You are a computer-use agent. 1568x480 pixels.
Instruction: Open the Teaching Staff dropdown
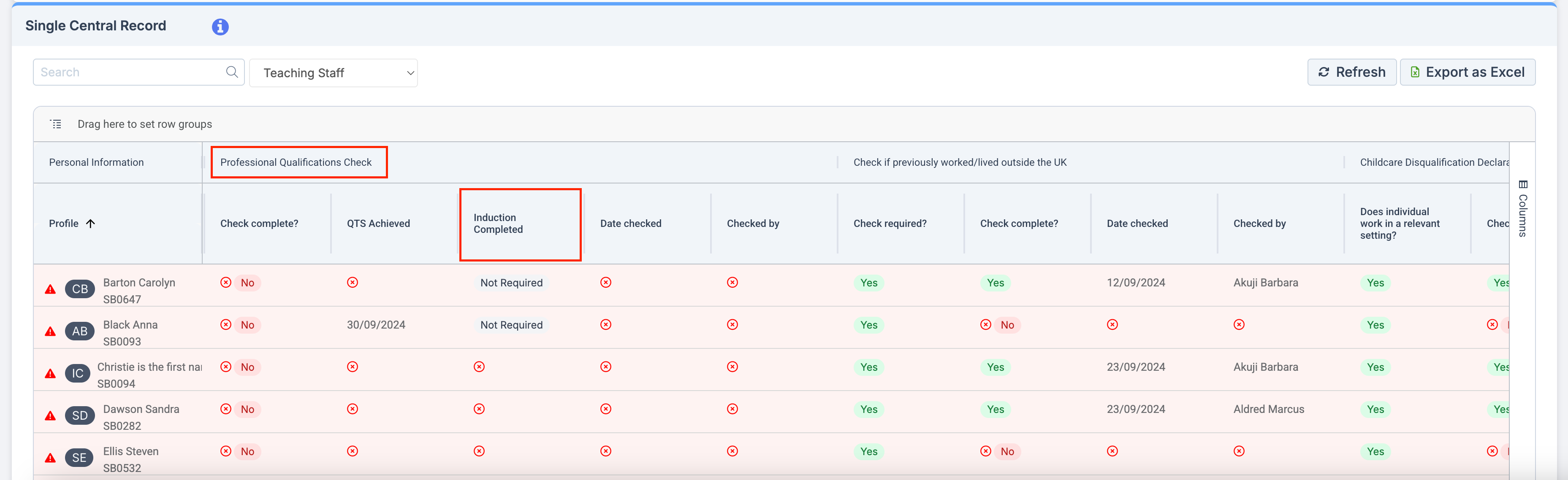334,73
